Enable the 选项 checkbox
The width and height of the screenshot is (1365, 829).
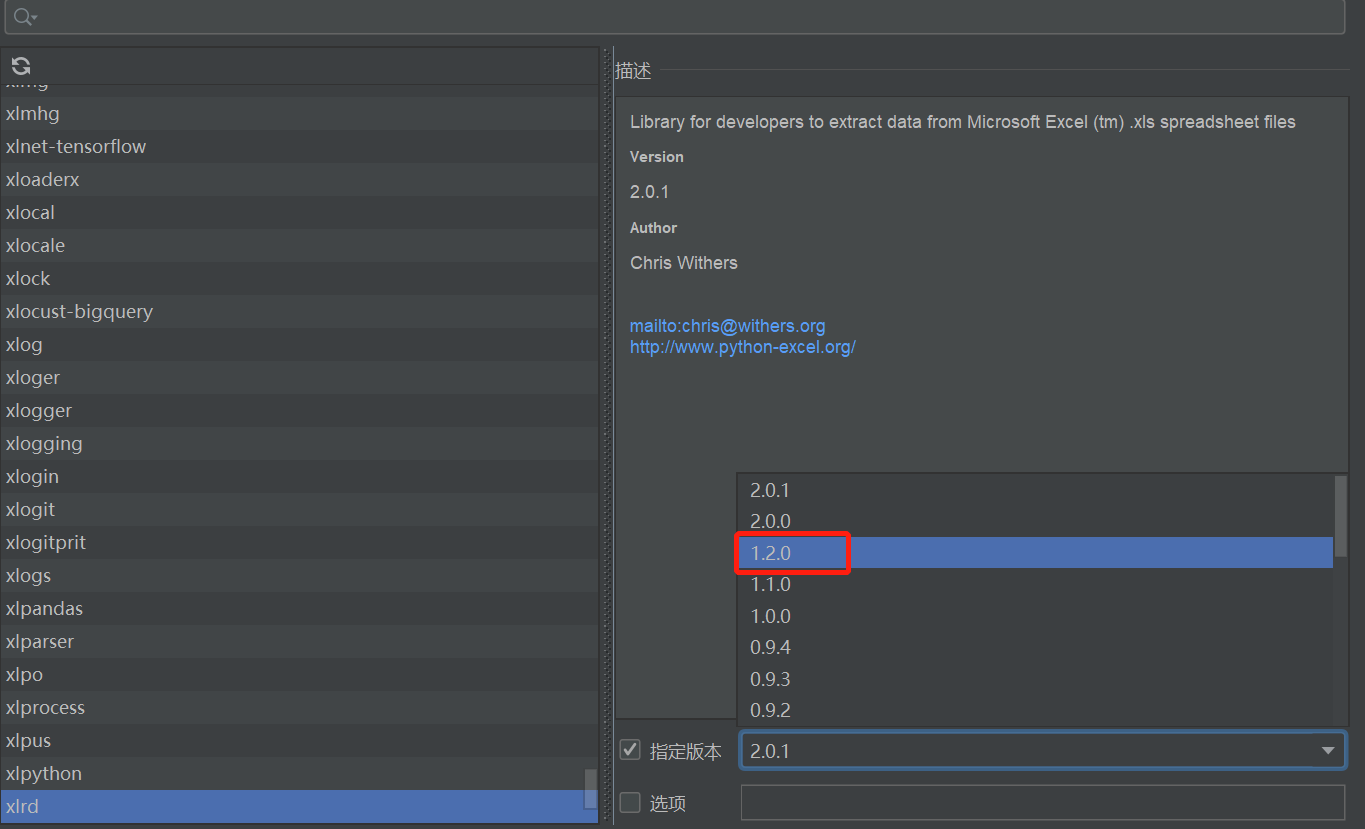point(630,802)
